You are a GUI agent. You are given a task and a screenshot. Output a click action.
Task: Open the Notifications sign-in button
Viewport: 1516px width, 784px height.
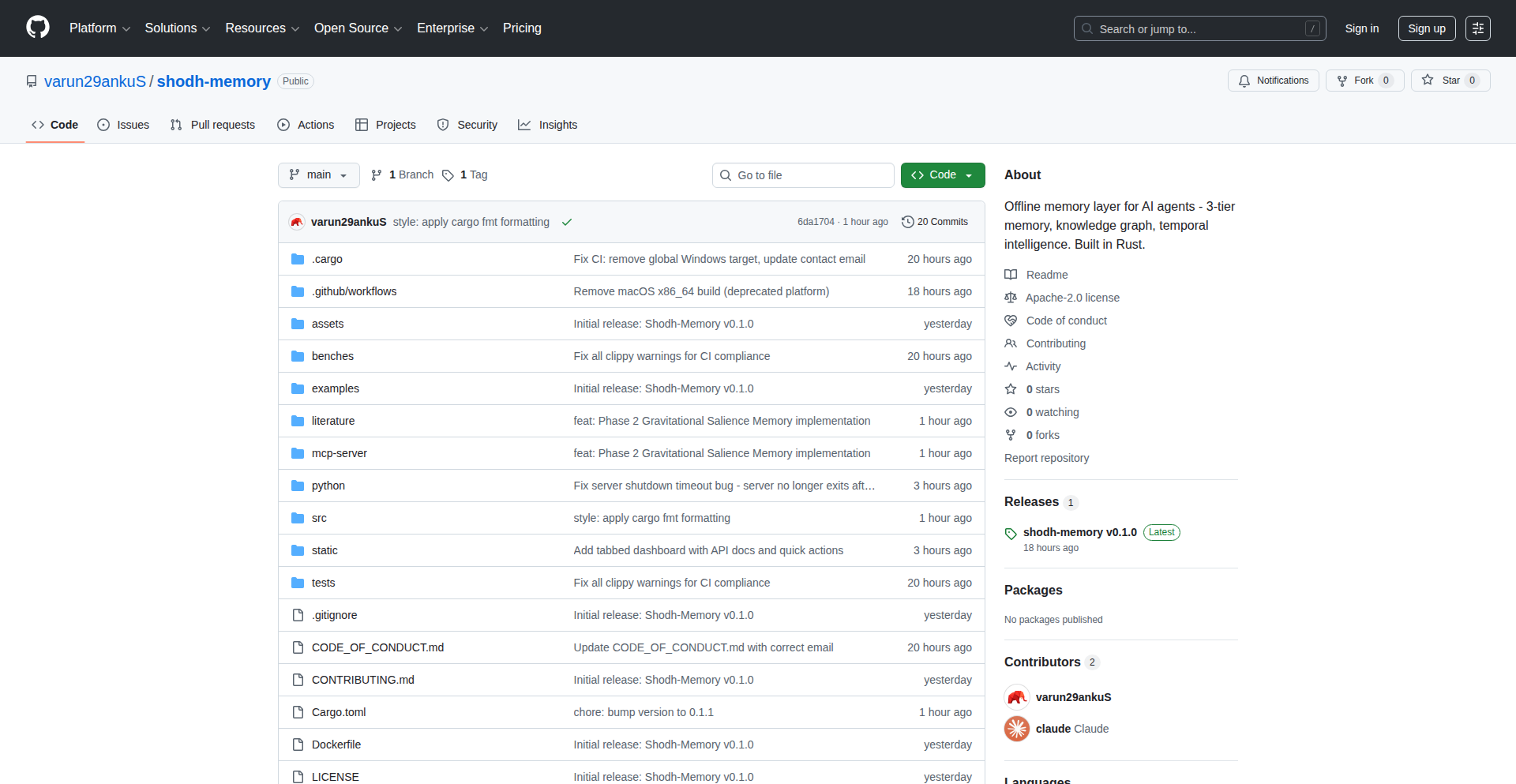(1273, 81)
